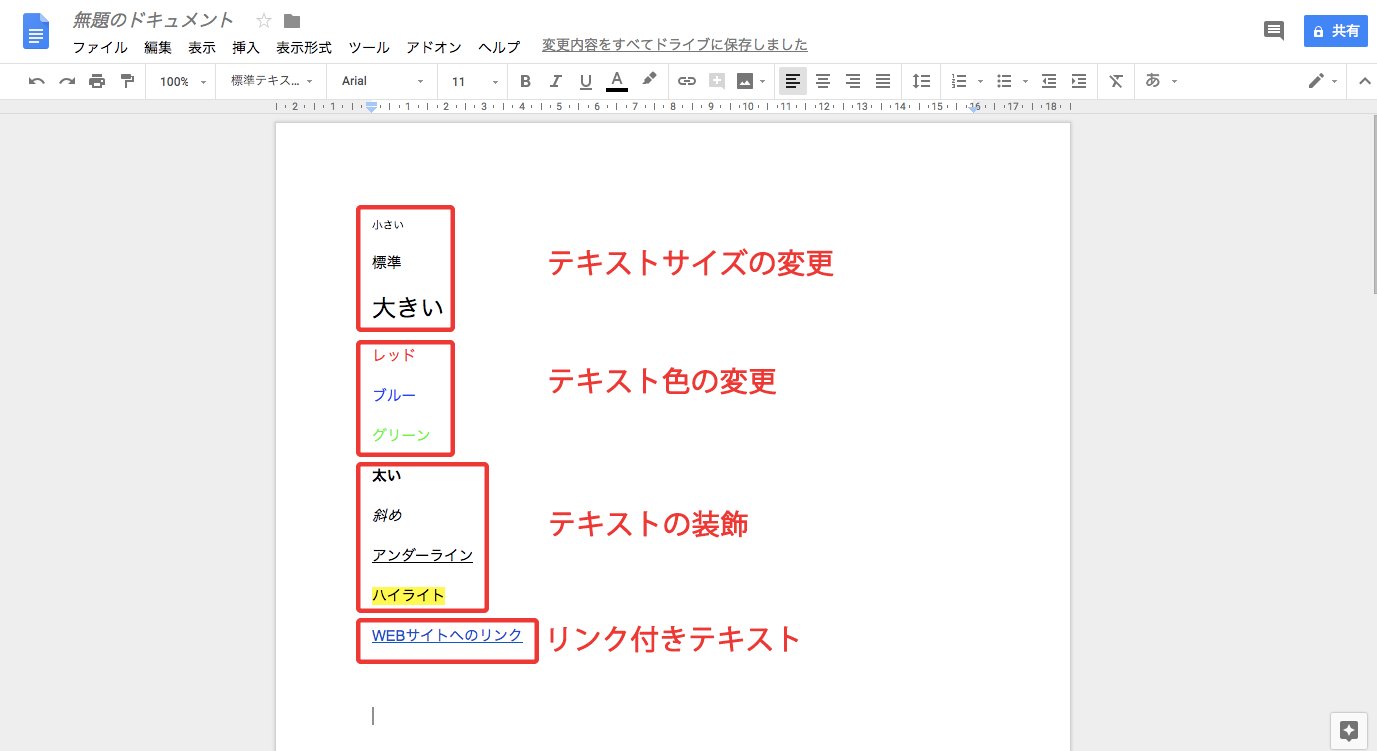Open the text color picker
Viewport: 1377px width, 751px height.
(617, 81)
